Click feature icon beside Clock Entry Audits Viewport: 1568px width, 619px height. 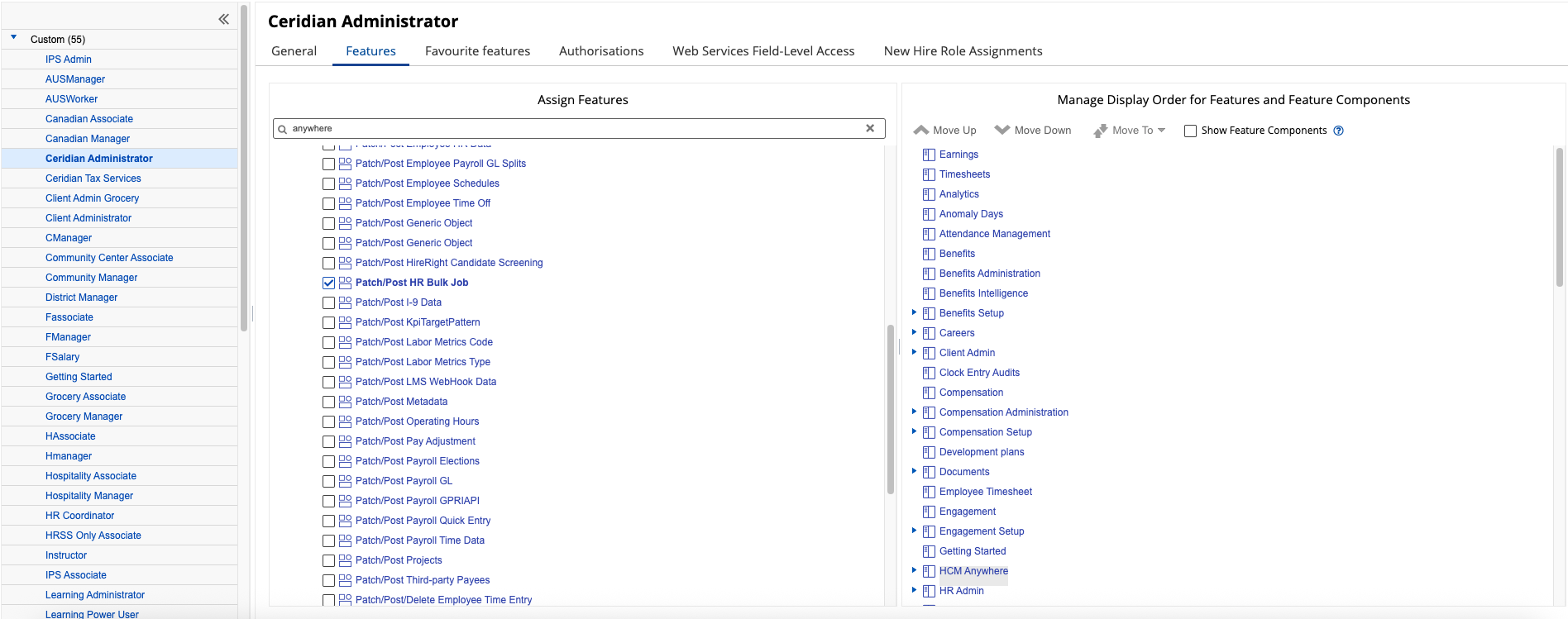click(929, 373)
